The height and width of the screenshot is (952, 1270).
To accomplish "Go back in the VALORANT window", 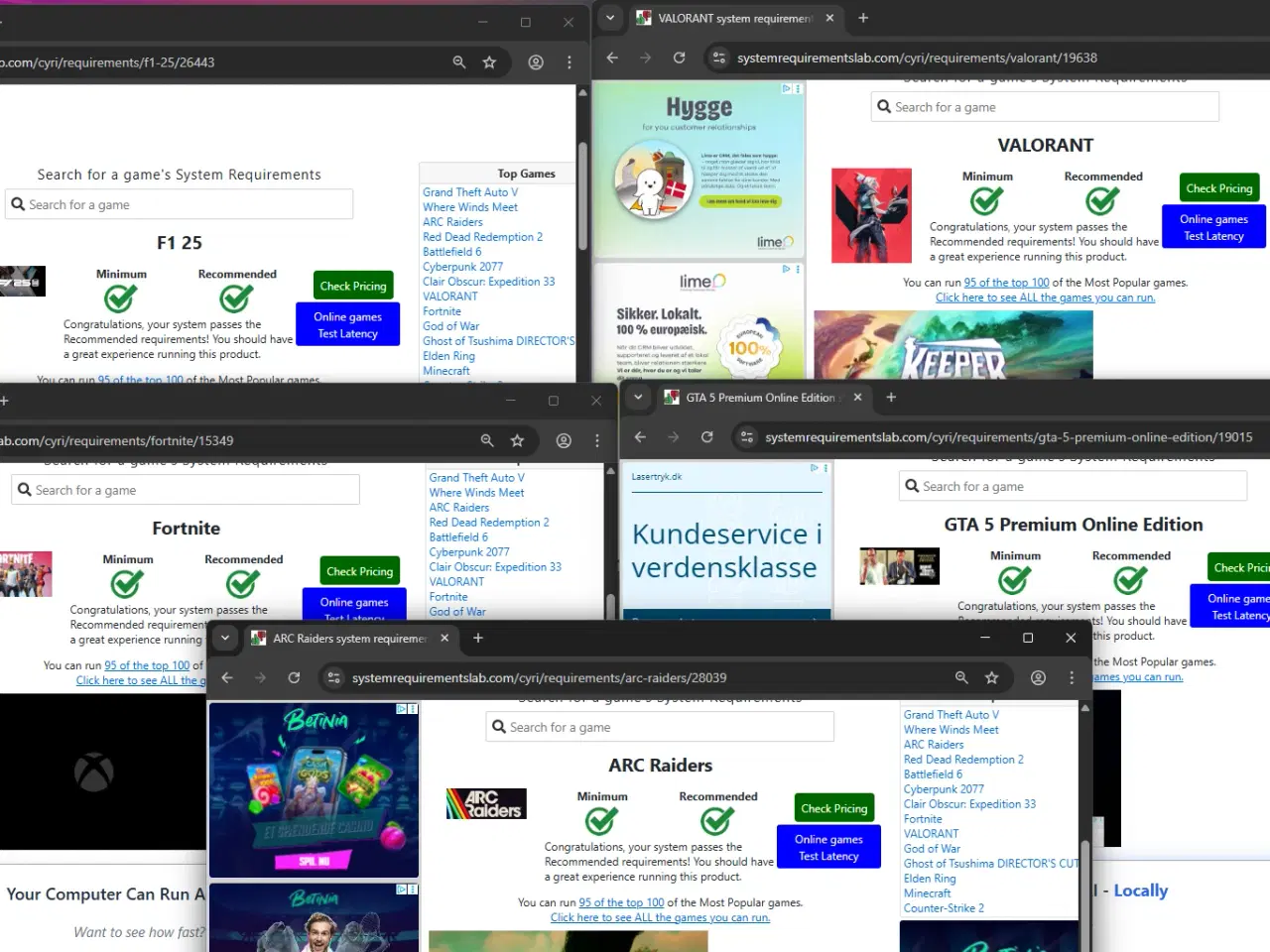I will (612, 58).
